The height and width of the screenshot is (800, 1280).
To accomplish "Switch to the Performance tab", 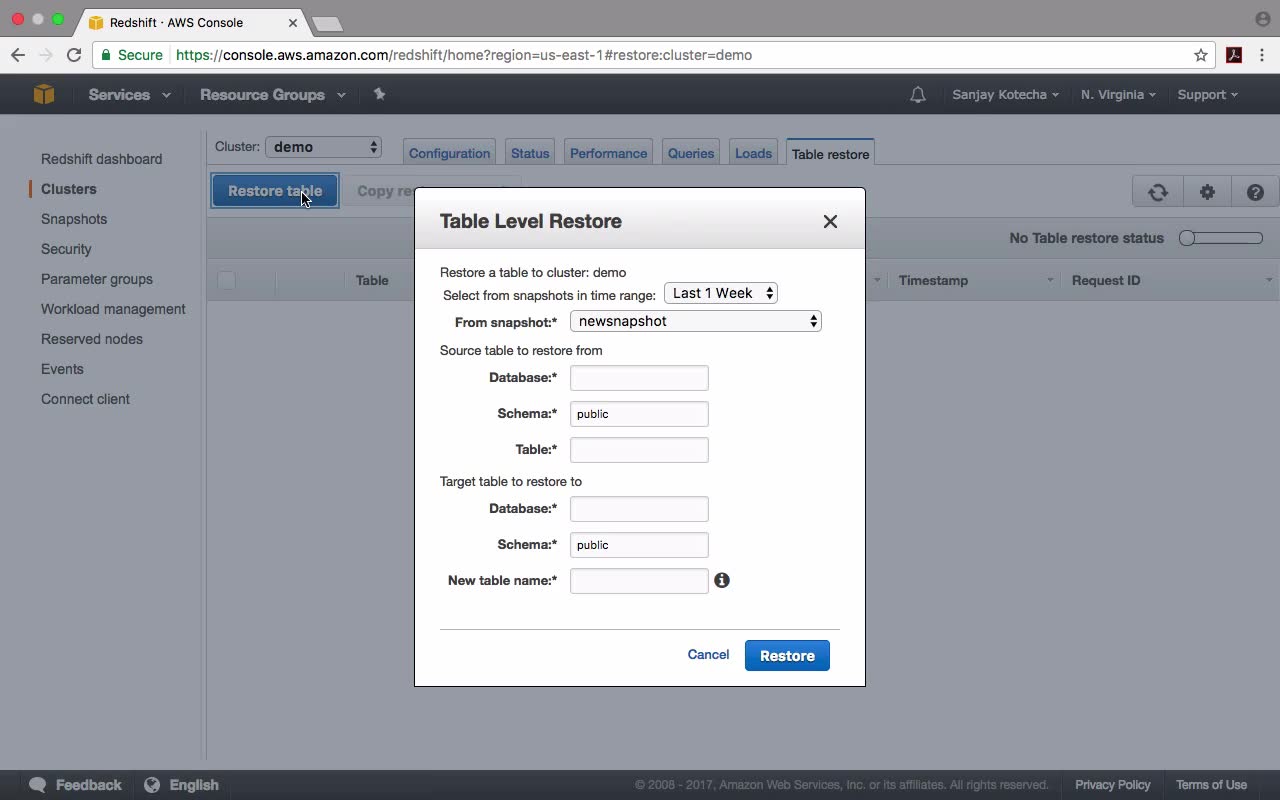I will [608, 153].
